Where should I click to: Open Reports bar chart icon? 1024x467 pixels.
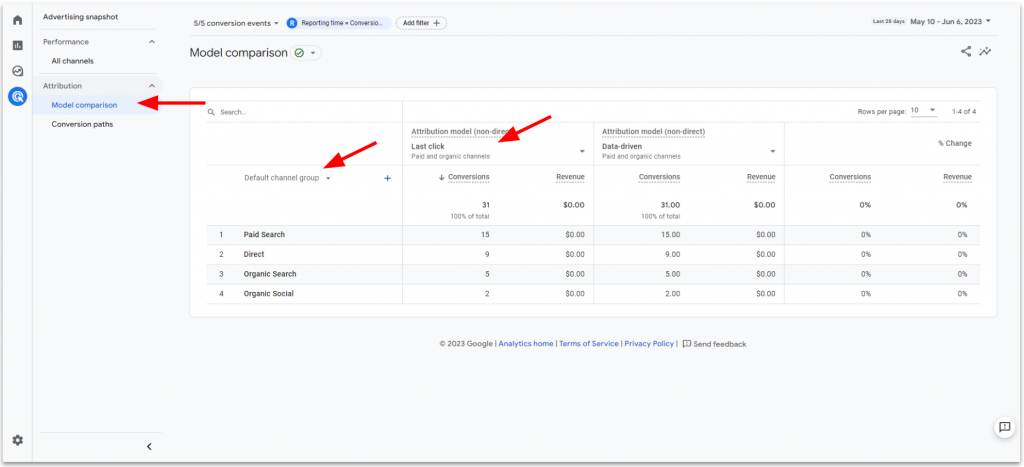point(17,45)
